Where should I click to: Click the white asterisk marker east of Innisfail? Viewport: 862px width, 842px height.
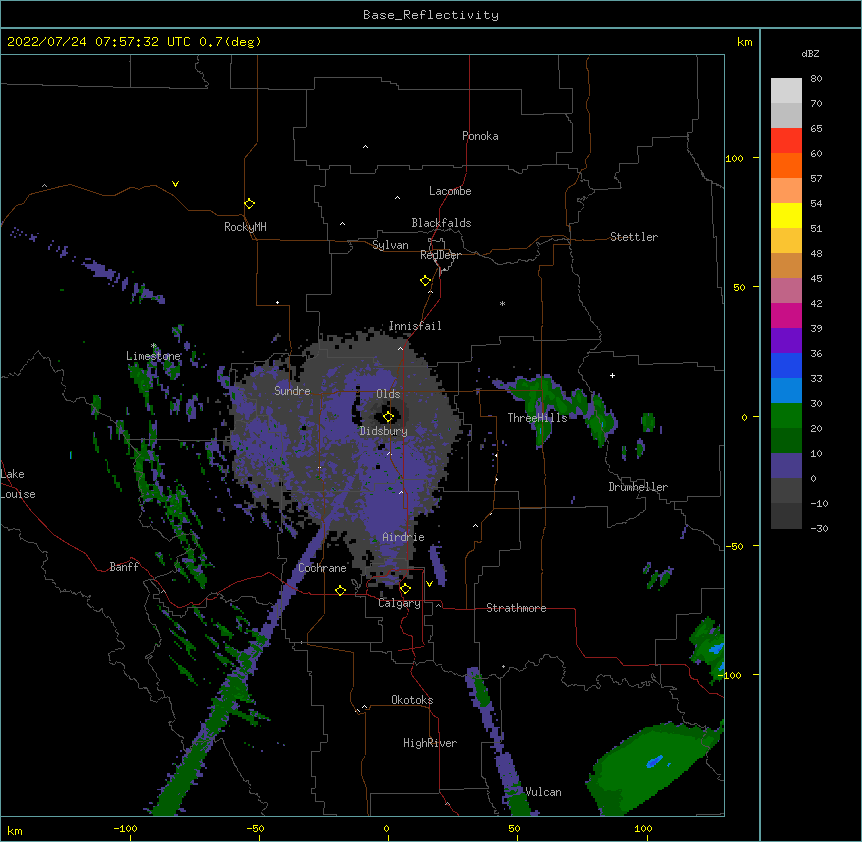(x=502, y=303)
